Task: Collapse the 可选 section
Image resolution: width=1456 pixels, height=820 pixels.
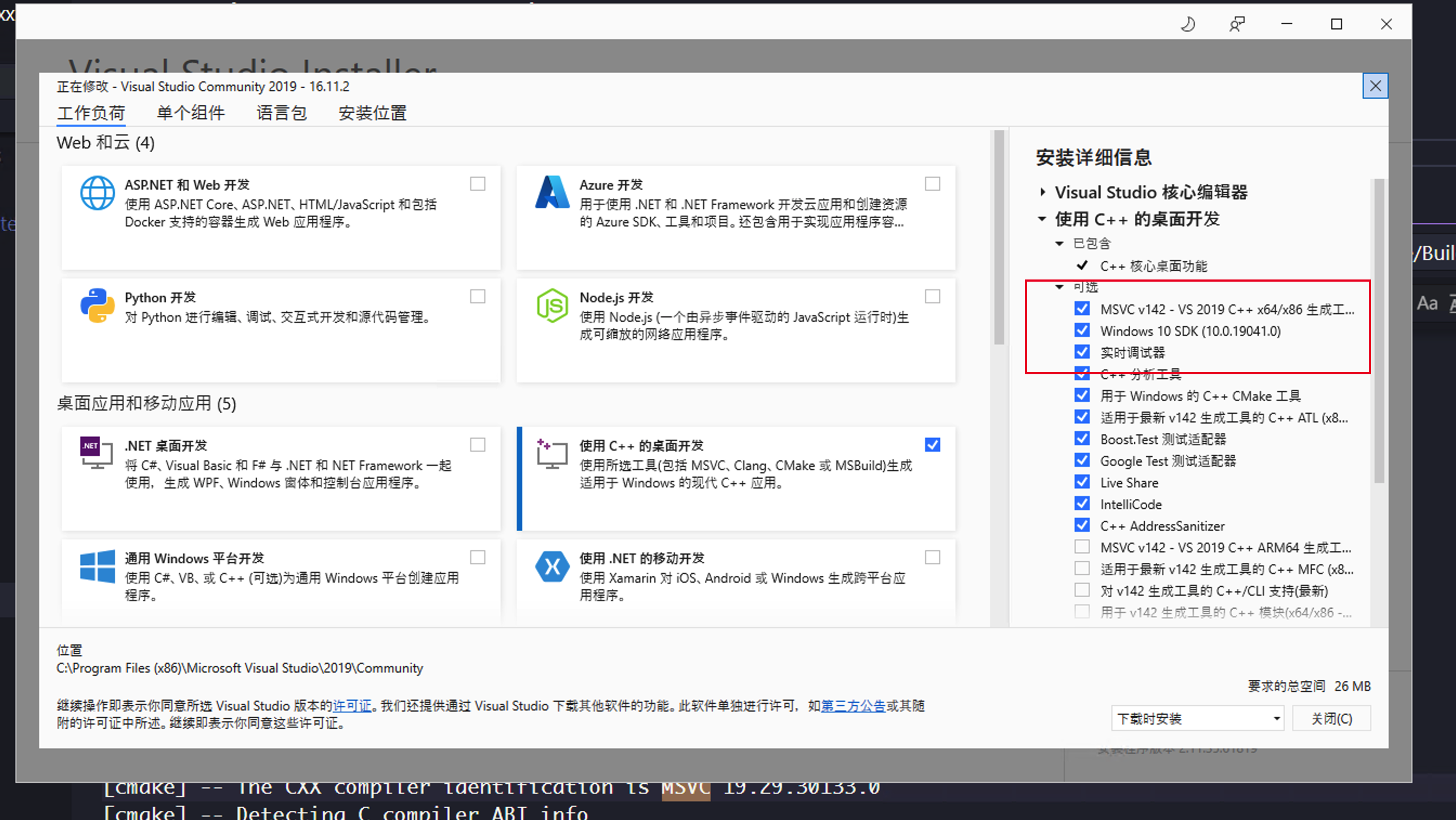Action: (1059, 287)
